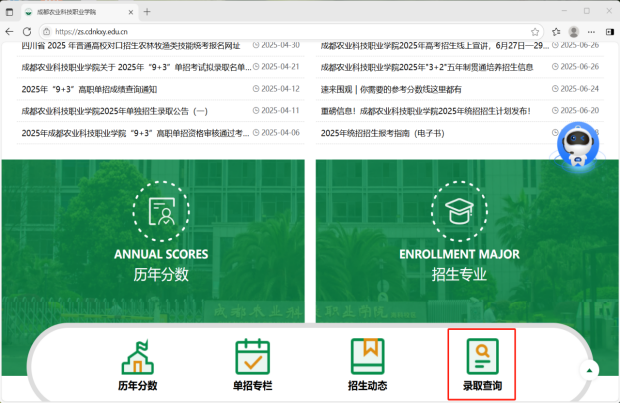The image size is (621, 404).
Task: Click 招生动态 label in bottom navigation
Action: pos(368,386)
